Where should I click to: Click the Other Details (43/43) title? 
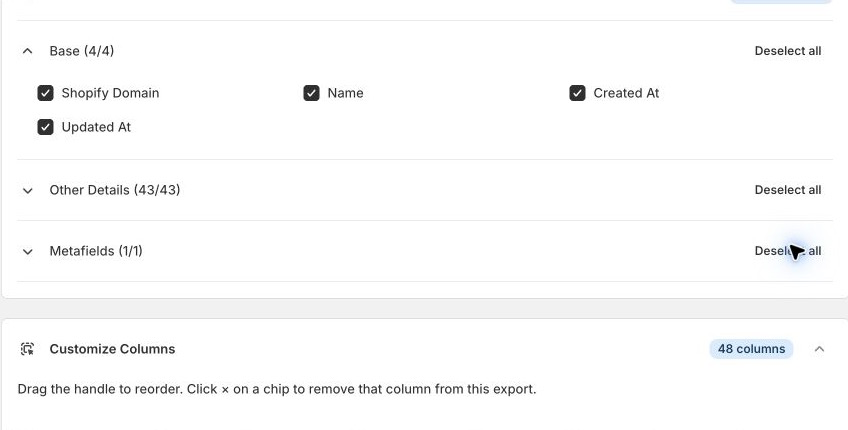tap(115, 190)
